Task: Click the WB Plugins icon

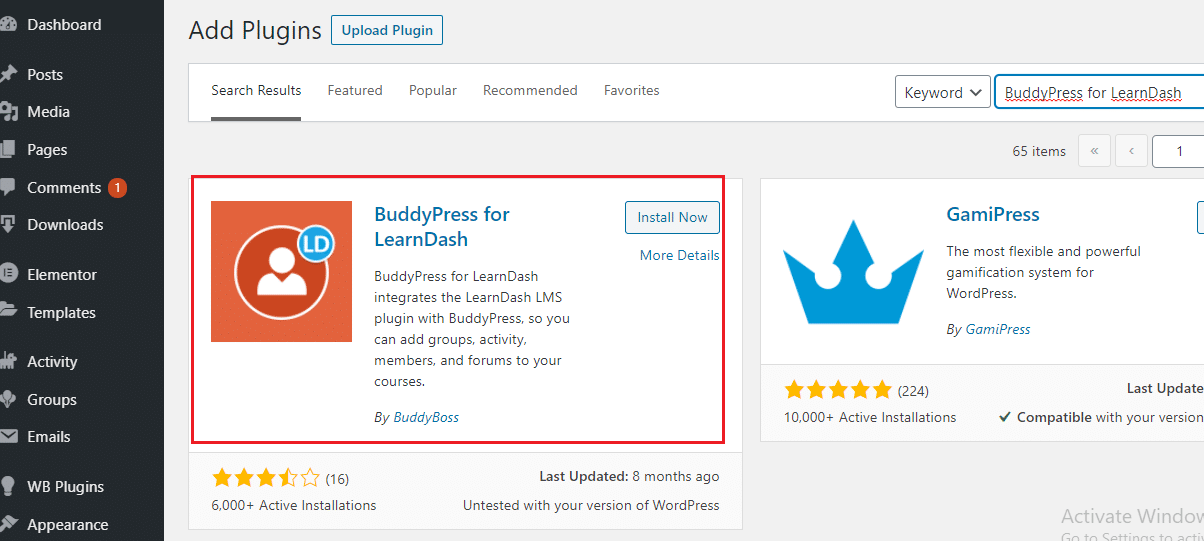Action: click(x=8, y=487)
